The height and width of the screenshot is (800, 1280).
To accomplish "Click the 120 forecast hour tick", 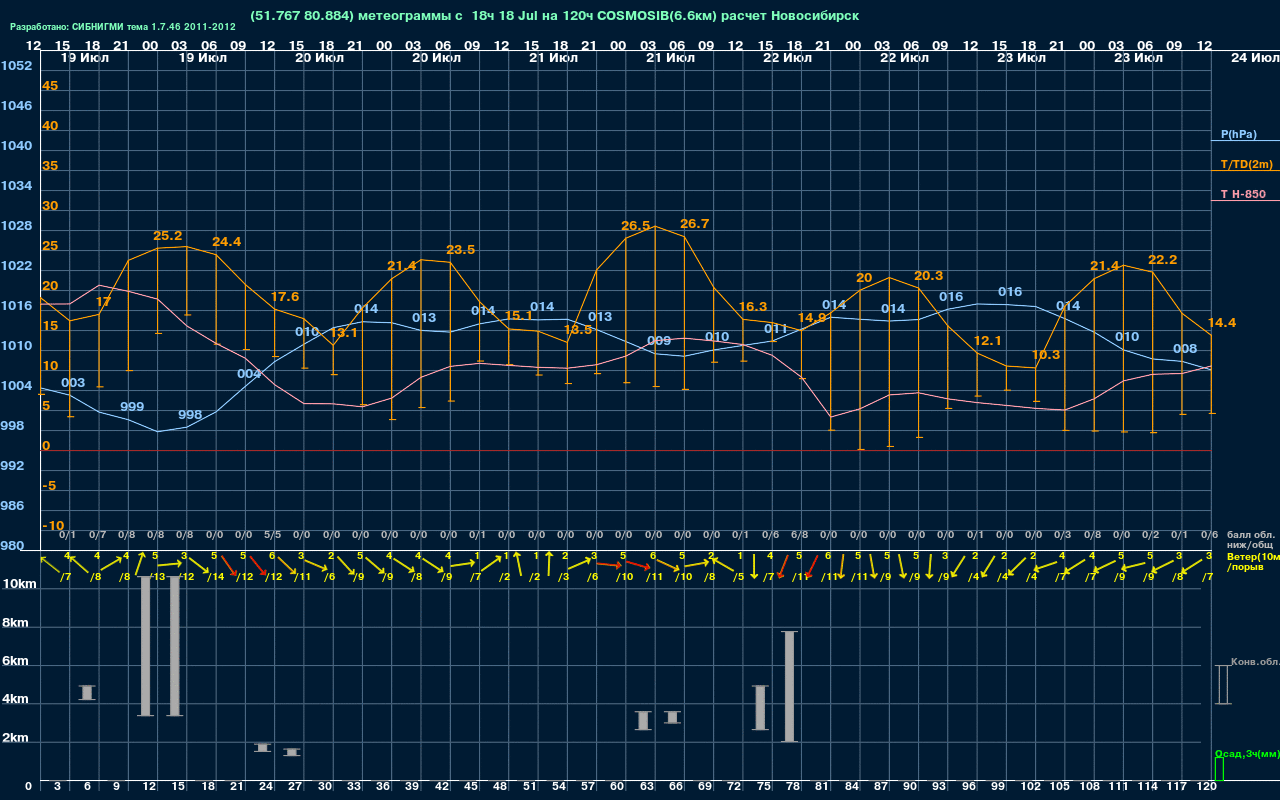I will tap(1206, 787).
